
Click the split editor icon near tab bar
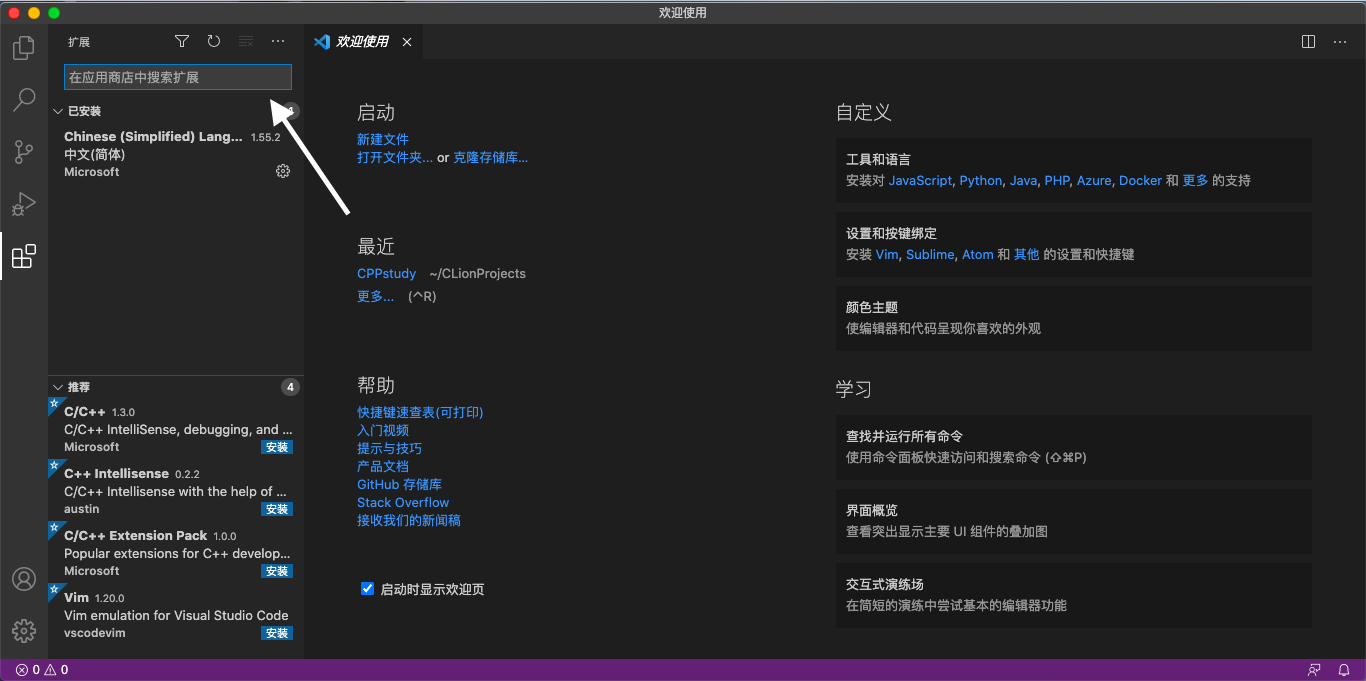(x=1308, y=41)
